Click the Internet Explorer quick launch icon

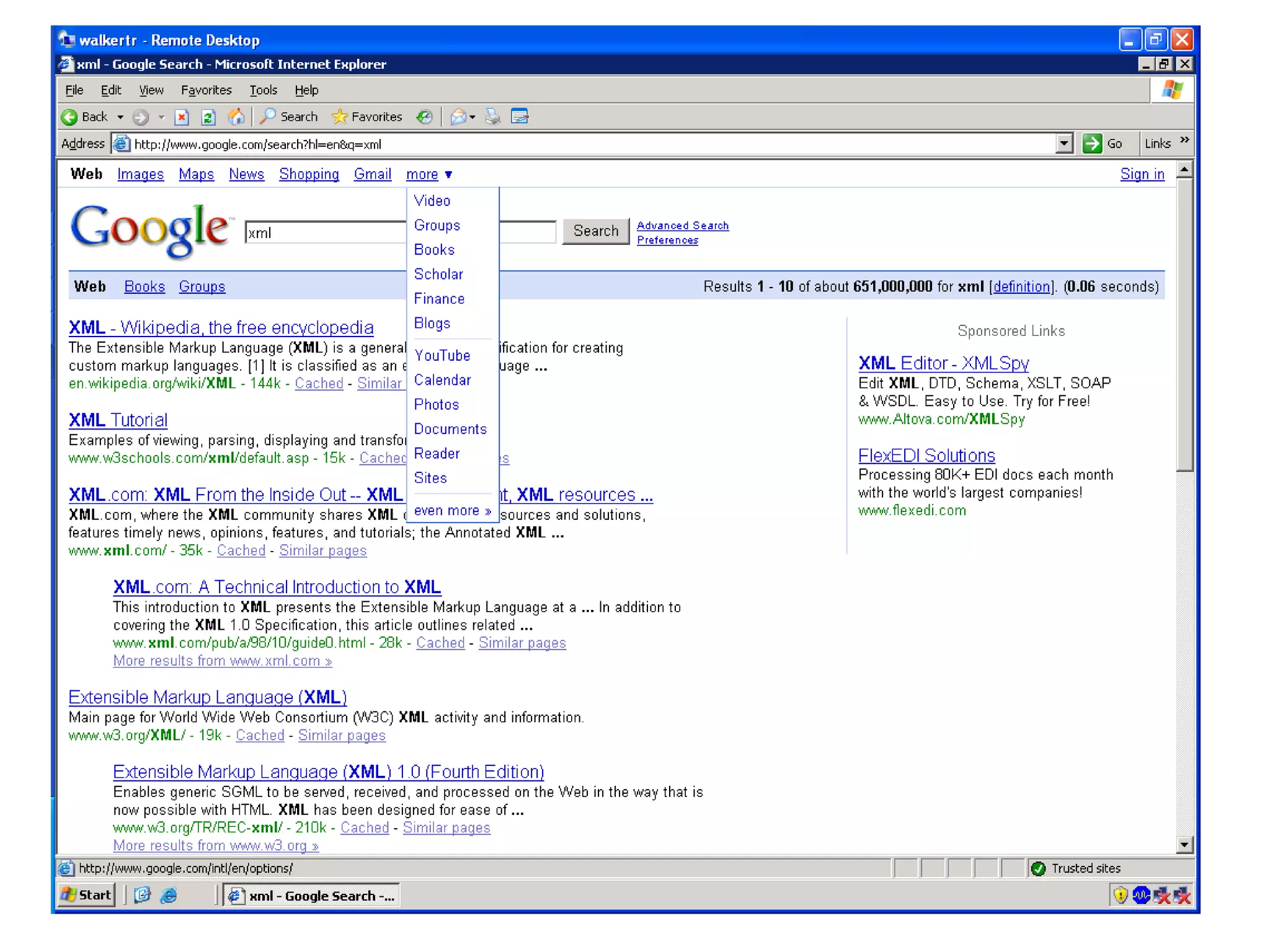point(169,895)
